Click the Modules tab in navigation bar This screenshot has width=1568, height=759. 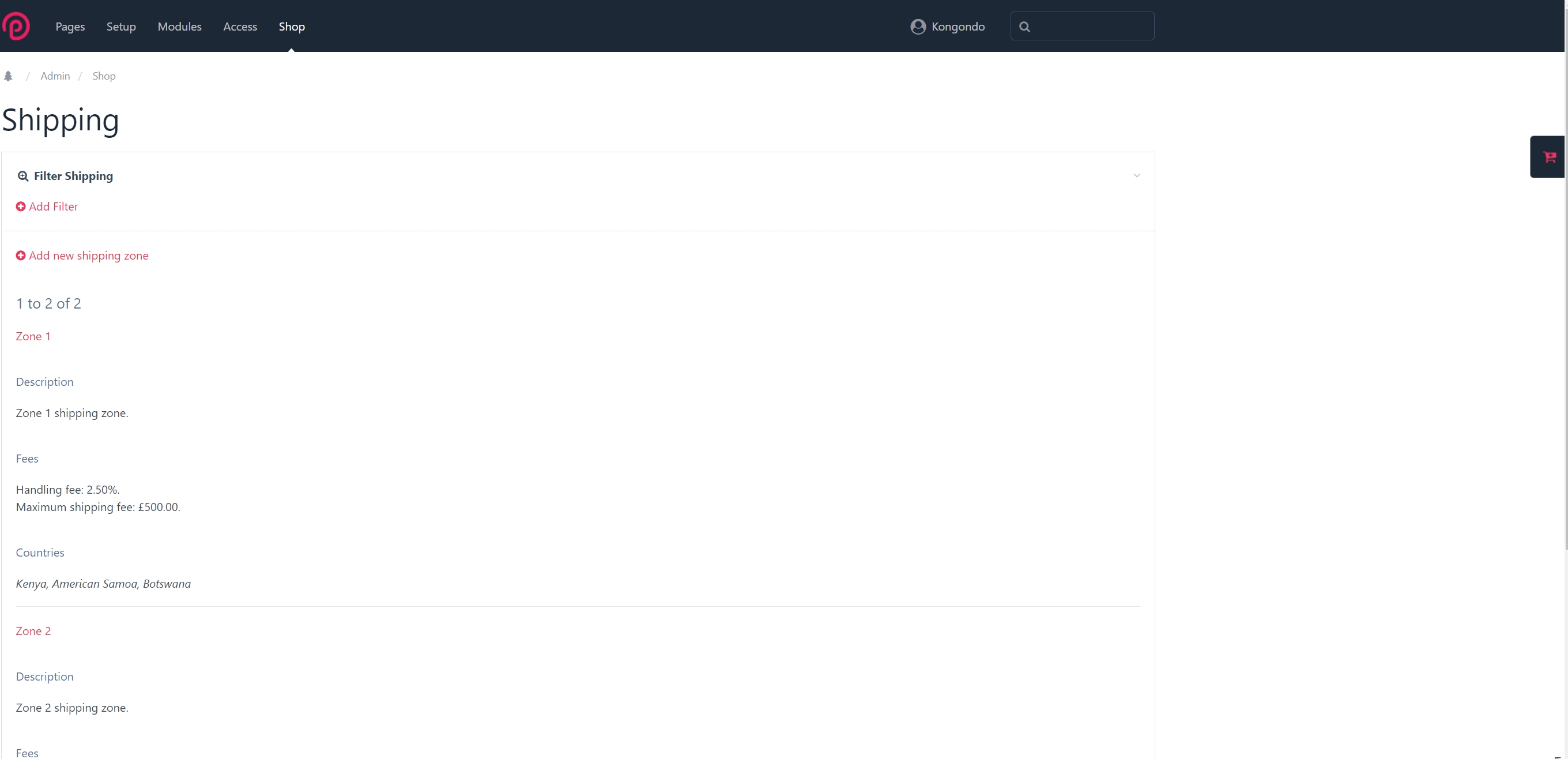179,26
